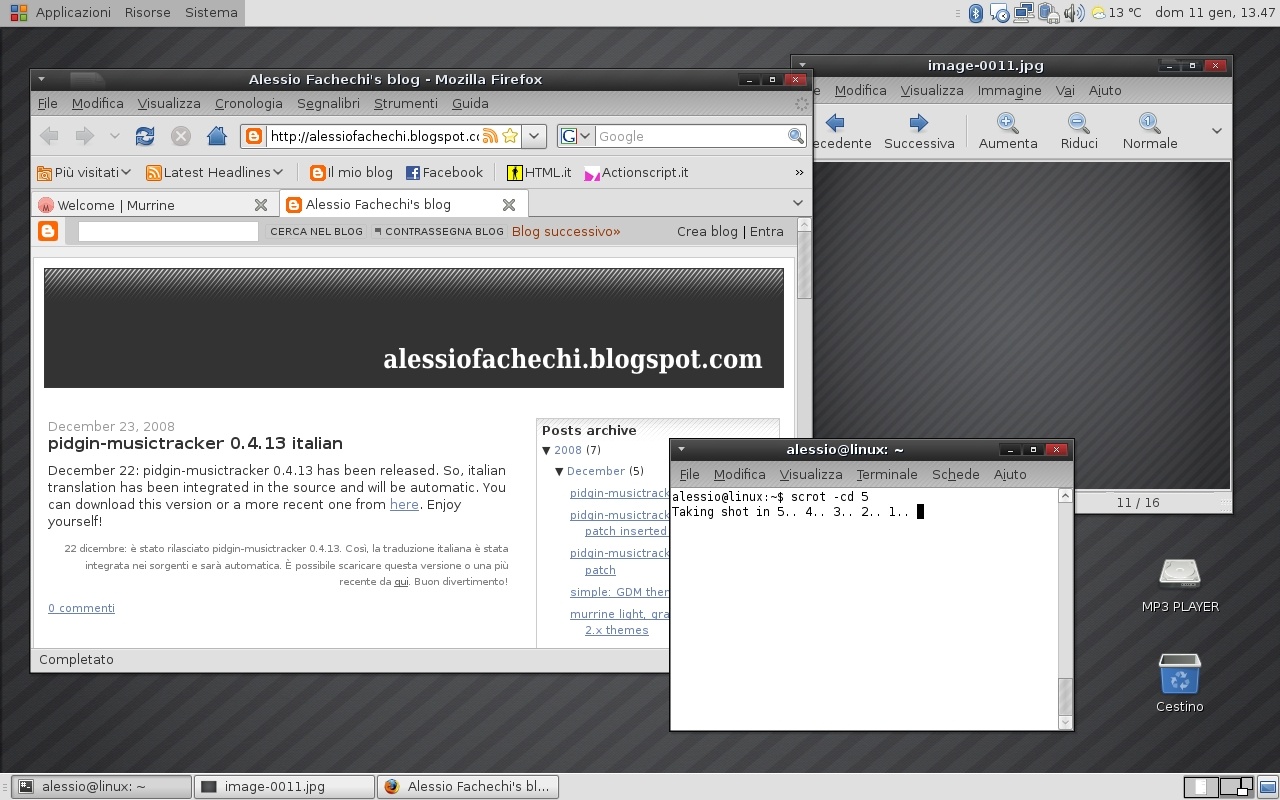Open list all tabs dropdown

point(797,203)
